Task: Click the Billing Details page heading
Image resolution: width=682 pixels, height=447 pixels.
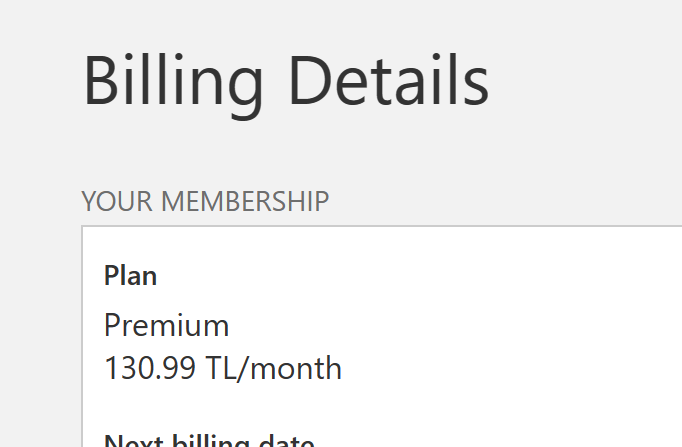Action: click(x=285, y=80)
